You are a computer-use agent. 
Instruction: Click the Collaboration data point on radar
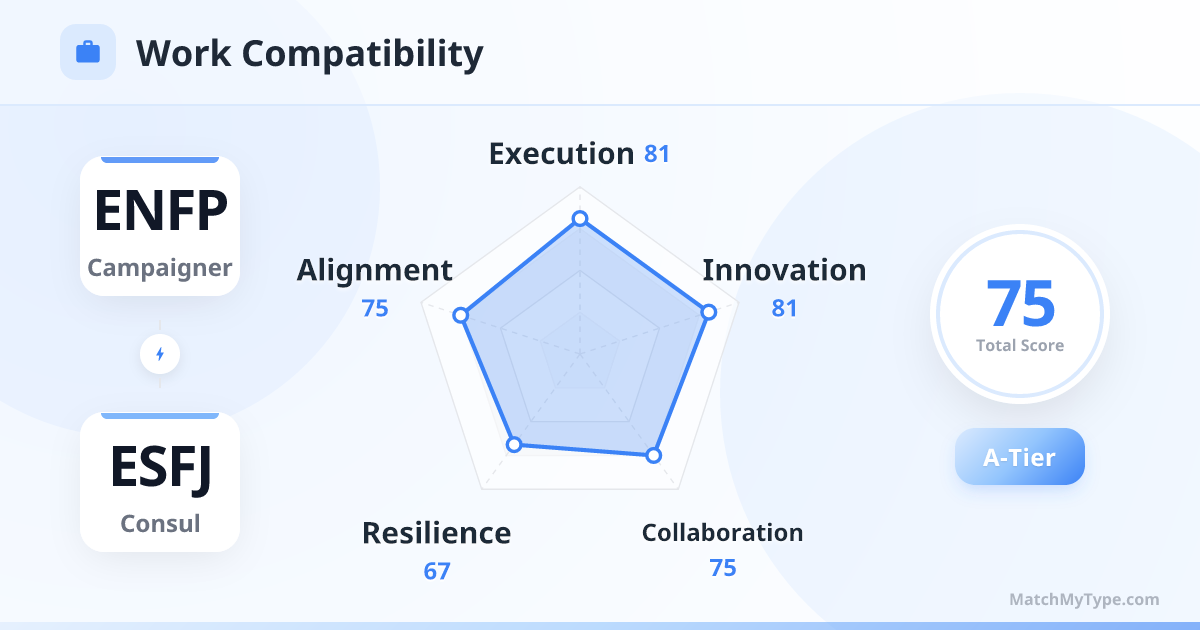(x=654, y=455)
